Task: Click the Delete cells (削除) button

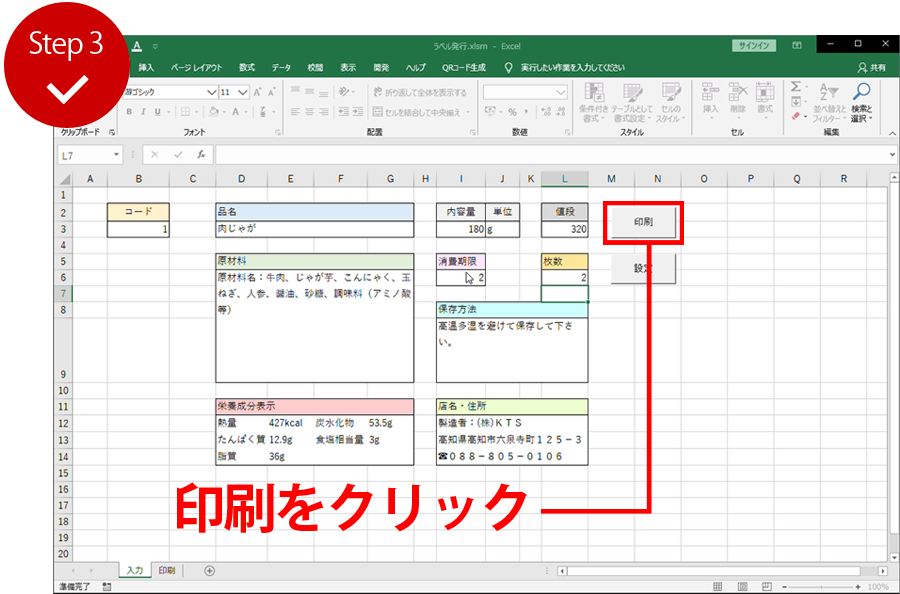Action: [x=738, y=100]
